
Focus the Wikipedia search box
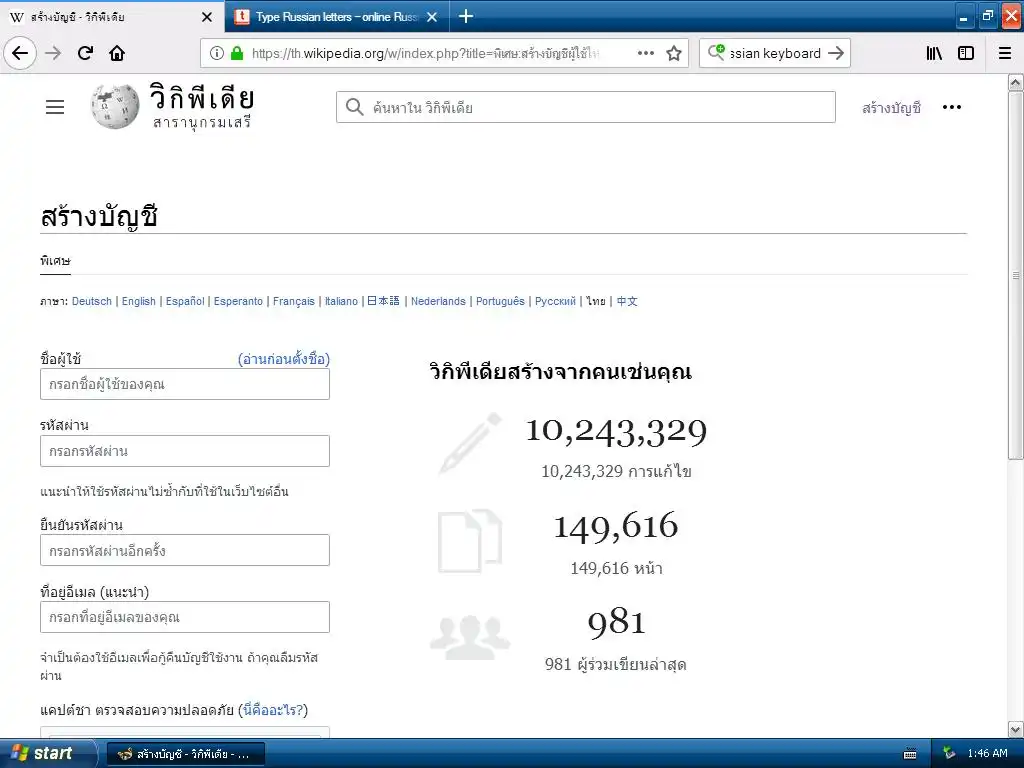pos(586,107)
